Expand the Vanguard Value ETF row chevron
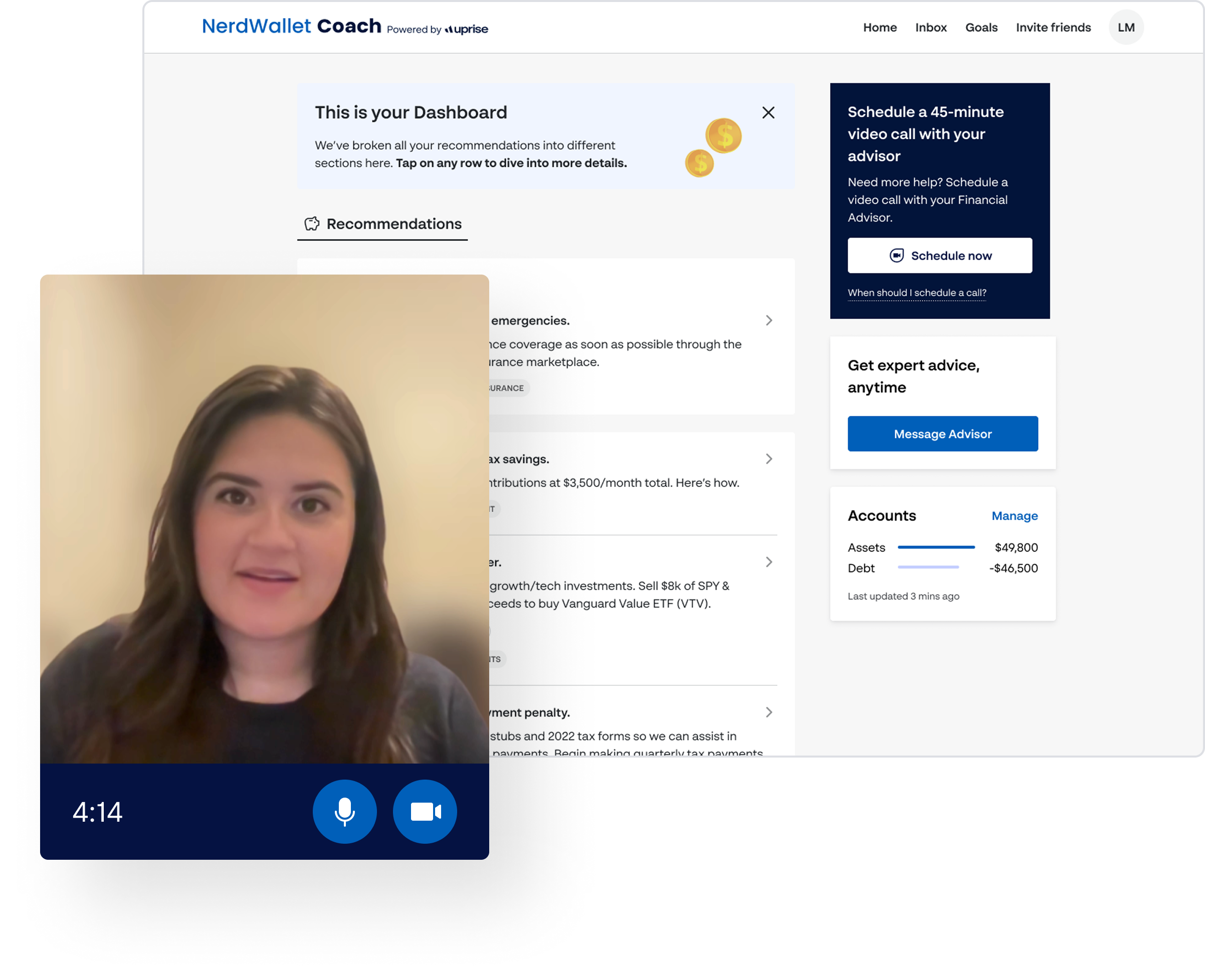This screenshot has height=980, width=1205. [768, 562]
